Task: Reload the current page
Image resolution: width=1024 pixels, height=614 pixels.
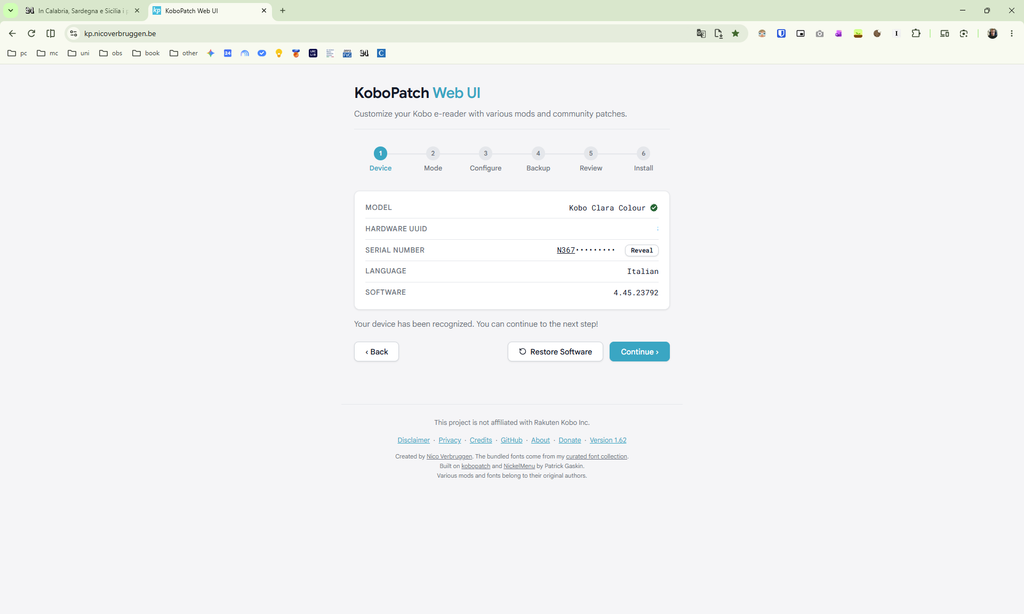Action: tap(31, 33)
